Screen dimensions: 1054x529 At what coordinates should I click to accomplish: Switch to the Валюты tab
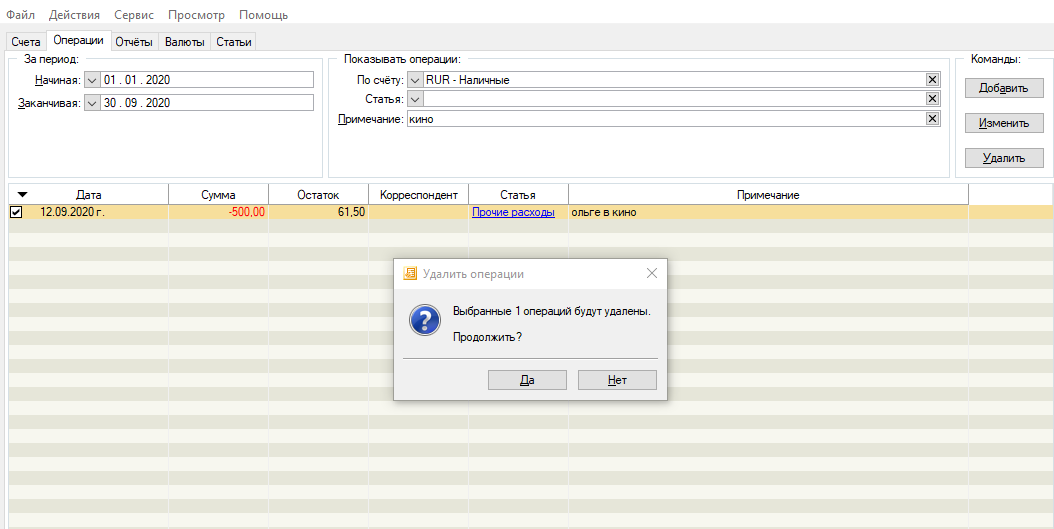[185, 42]
